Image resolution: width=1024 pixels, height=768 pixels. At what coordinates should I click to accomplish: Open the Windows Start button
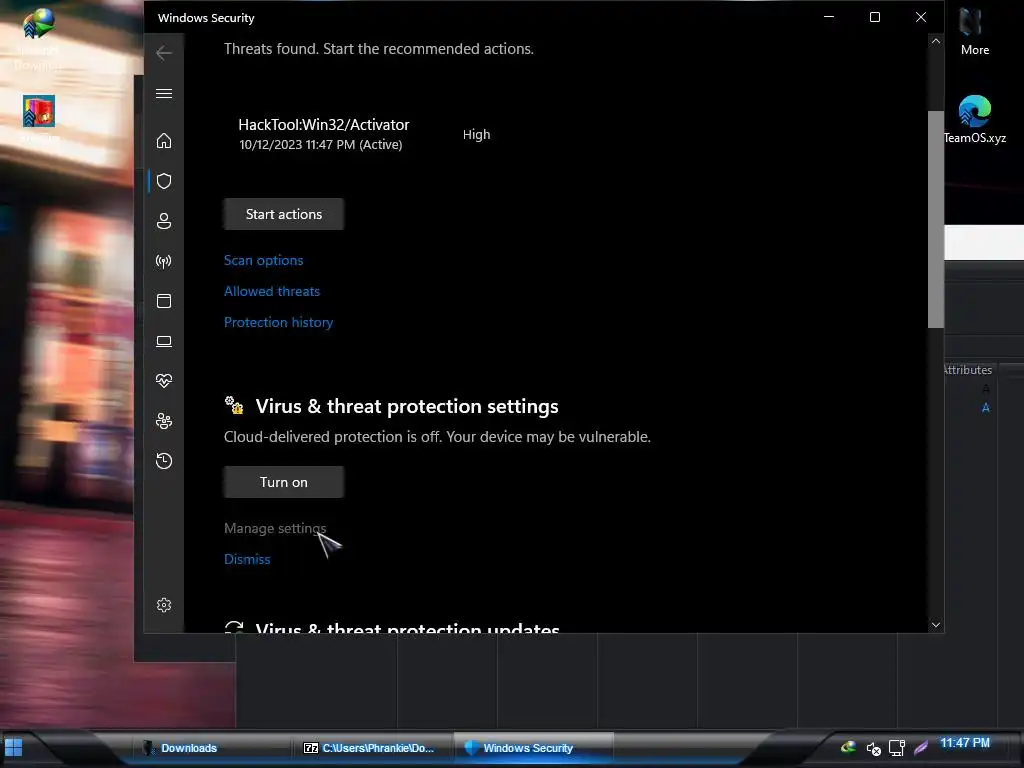coord(14,747)
